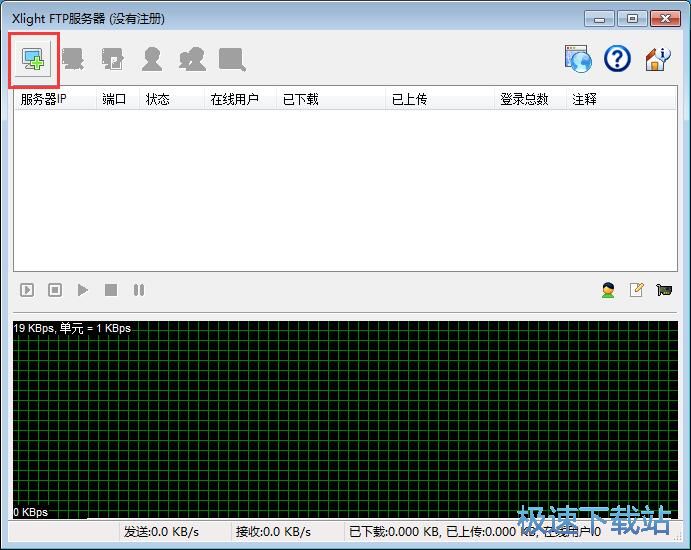Sort by the 状态 column header
Image resolution: width=691 pixels, height=550 pixels.
pyautogui.click(x=172, y=99)
